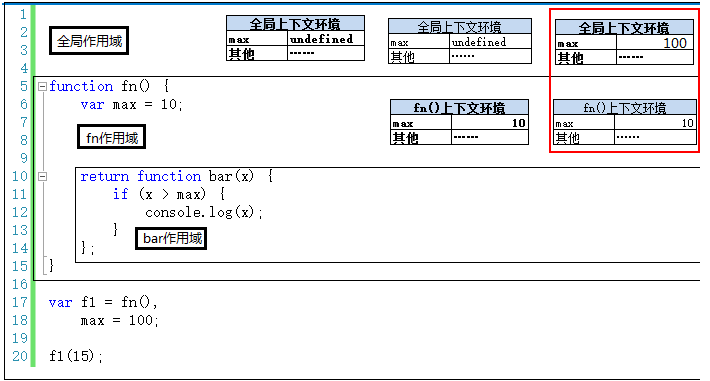This screenshot has width=710, height=381.
Task: Click the 'var f1 = fn(),' line
Action: pyautogui.click(x=103, y=302)
